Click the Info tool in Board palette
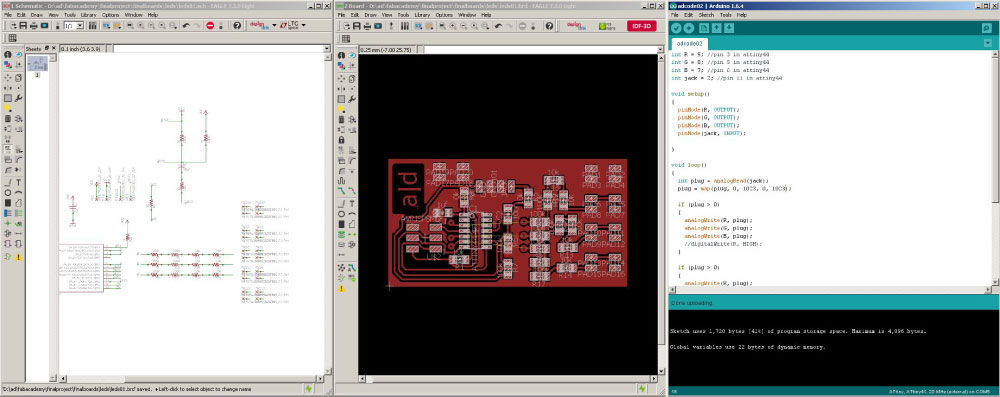 (342, 55)
